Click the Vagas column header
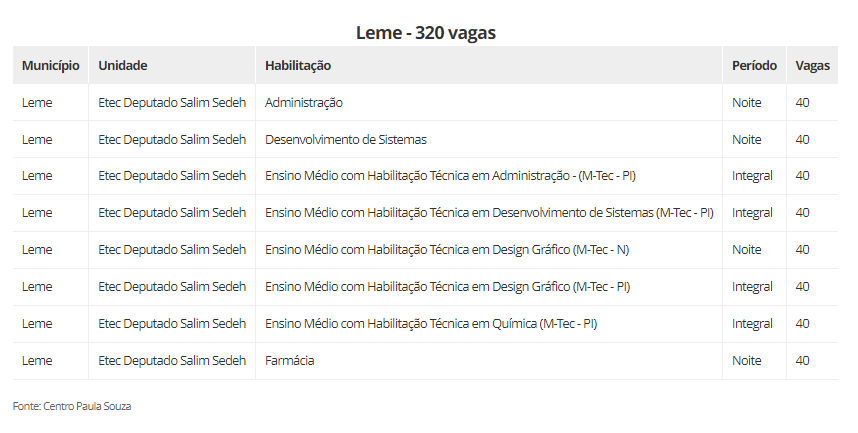858x433 pixels. click(x=812, y=65)
